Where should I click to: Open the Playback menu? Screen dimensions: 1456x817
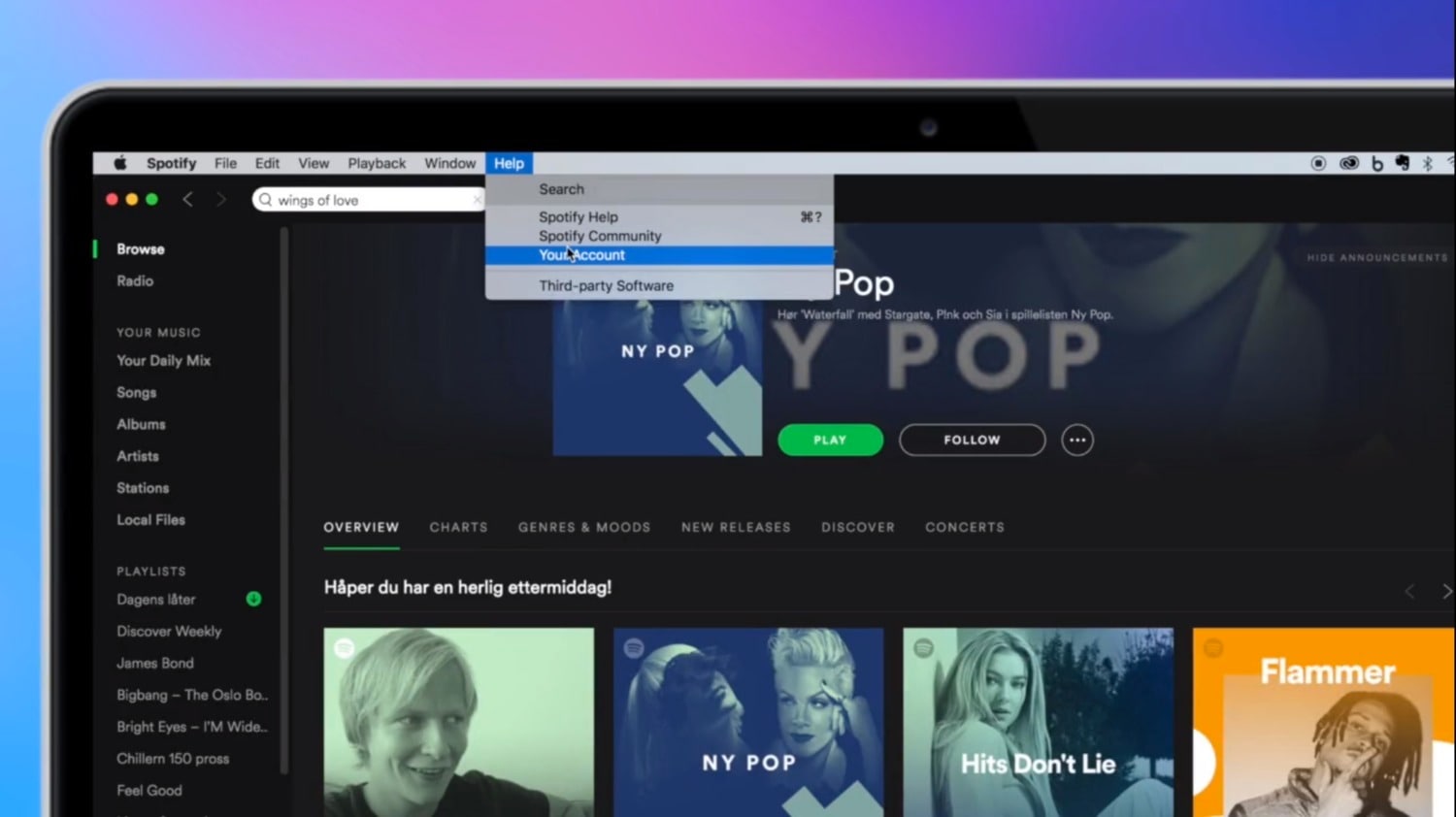coord(377,163)
